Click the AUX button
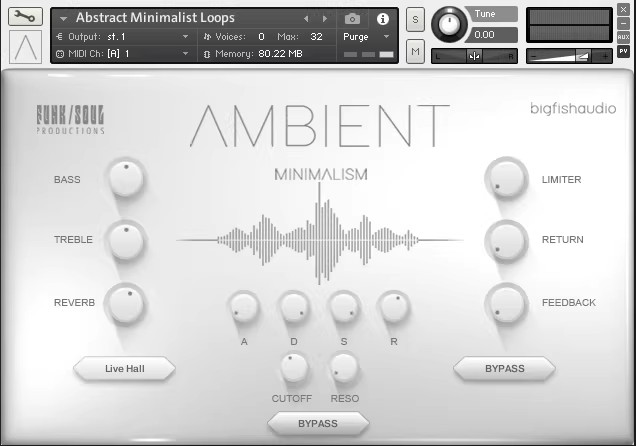This screenshot has width=636, height=446. pos(623,37)
